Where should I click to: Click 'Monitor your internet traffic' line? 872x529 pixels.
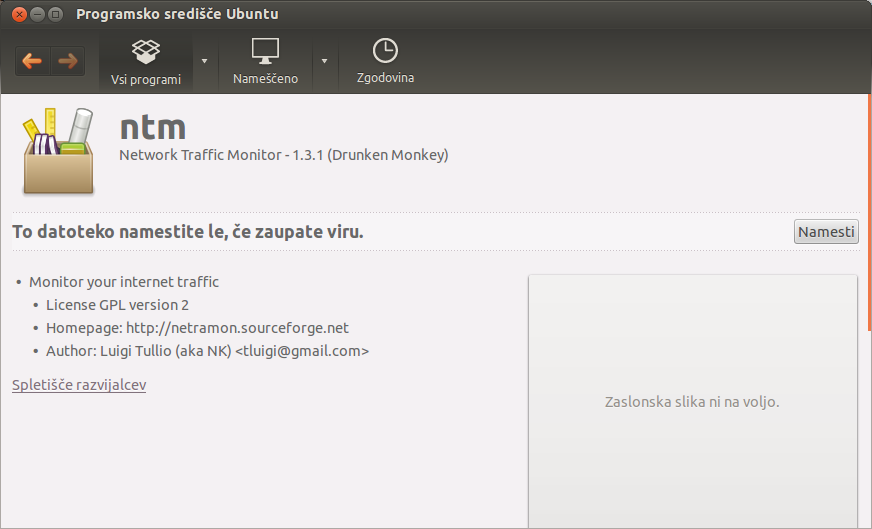(124, 282)
